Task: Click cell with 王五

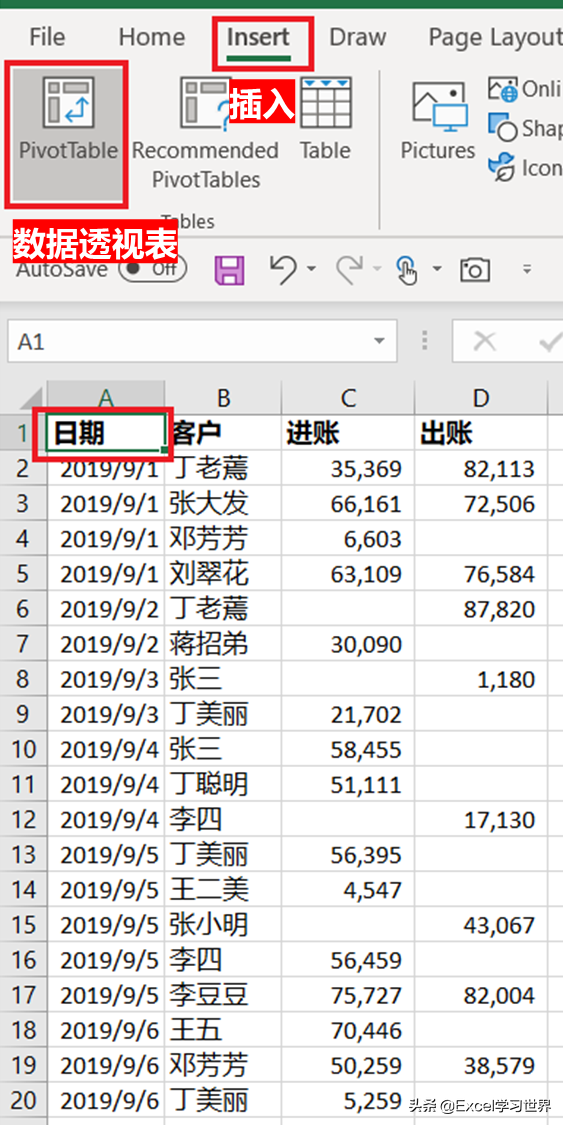Action: coord(223,1031)
